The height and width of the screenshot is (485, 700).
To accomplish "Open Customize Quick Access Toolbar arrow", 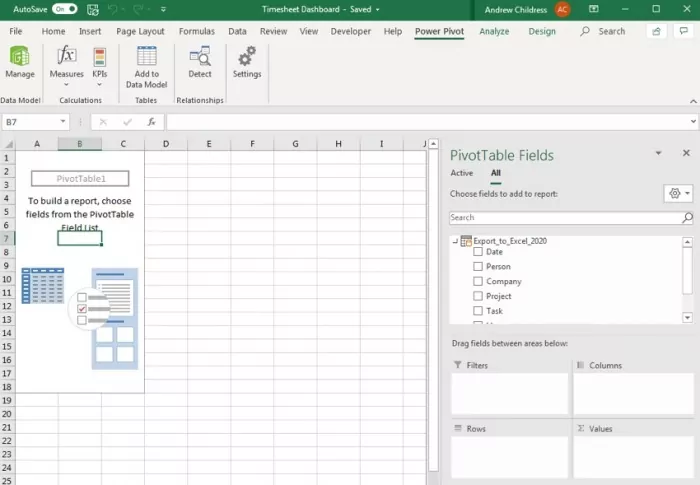I will pos(163,9).
